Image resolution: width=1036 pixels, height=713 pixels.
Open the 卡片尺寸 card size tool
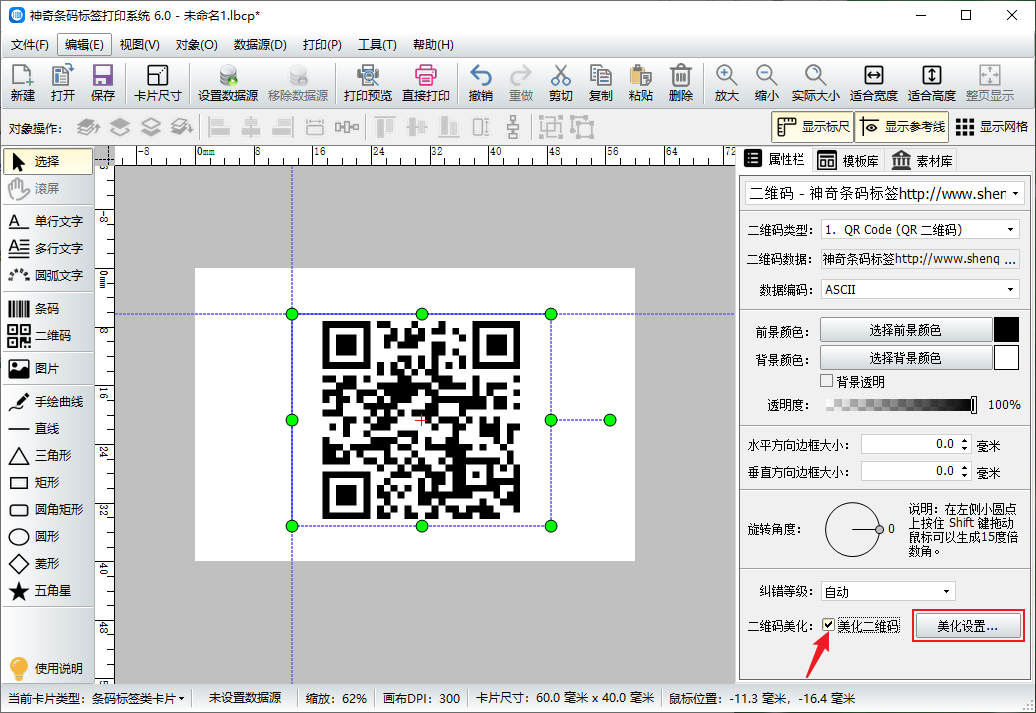pyautogui.click(x=157, y=83)
